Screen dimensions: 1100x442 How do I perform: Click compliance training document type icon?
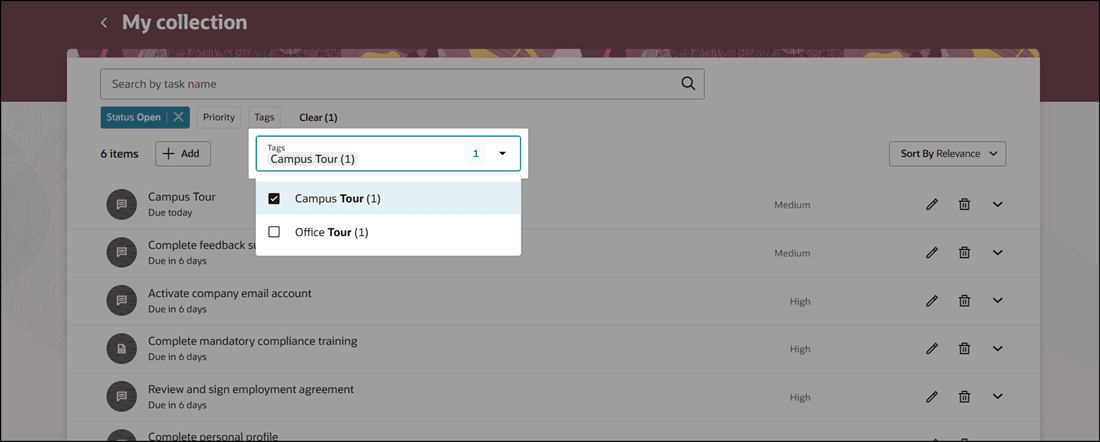pos(121,348)
